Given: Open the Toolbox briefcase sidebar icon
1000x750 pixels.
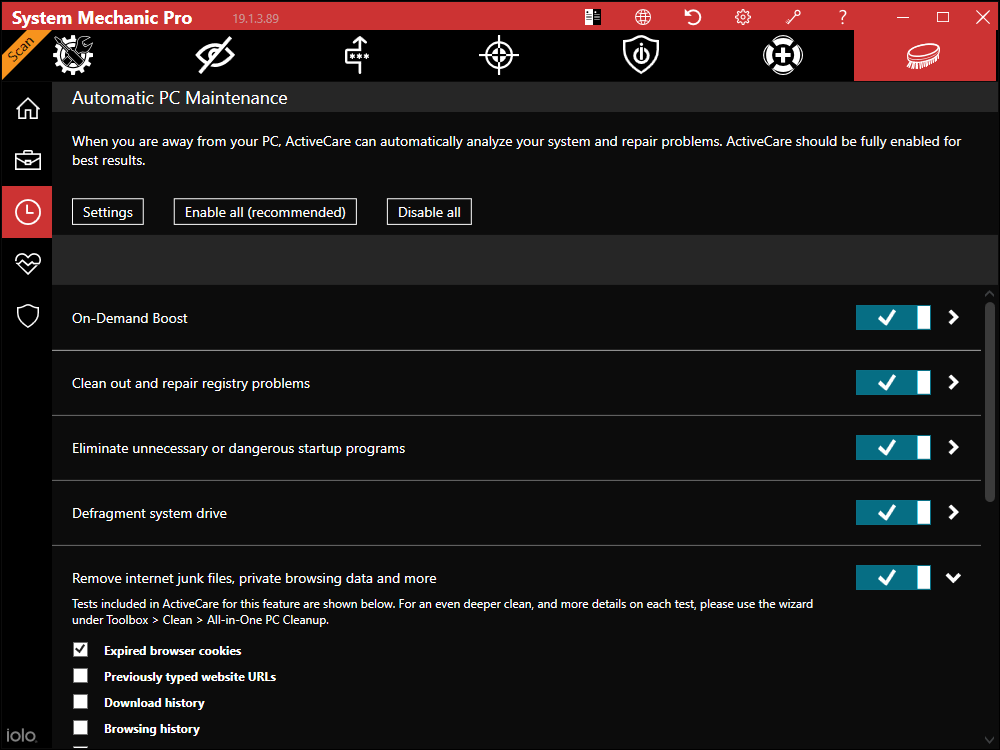Looking at the screenshot, I should [27, 160].
